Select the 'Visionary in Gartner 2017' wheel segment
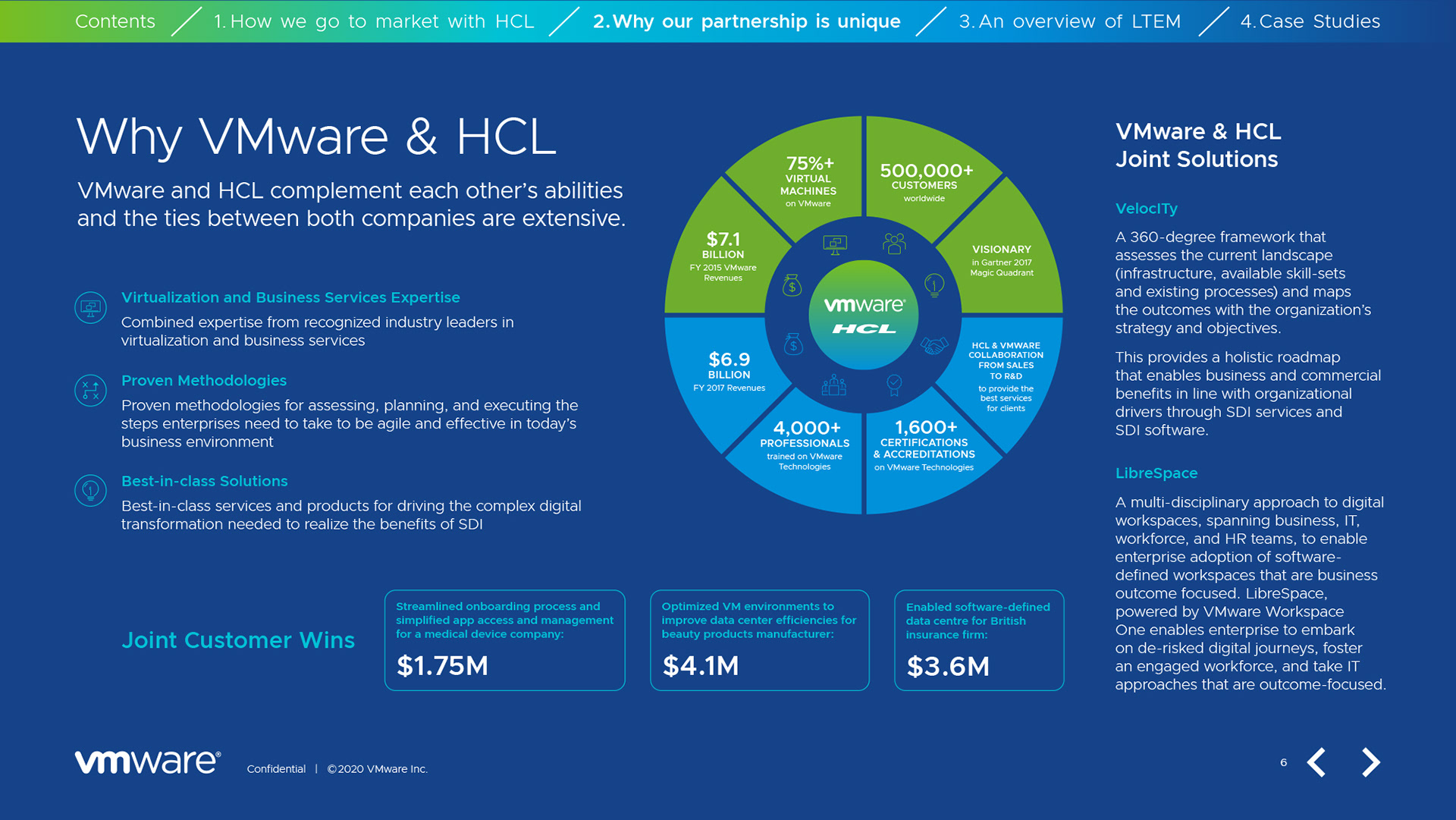Screen dimensions: 1456x820 pyautogui.click(x=1002, y=260)
